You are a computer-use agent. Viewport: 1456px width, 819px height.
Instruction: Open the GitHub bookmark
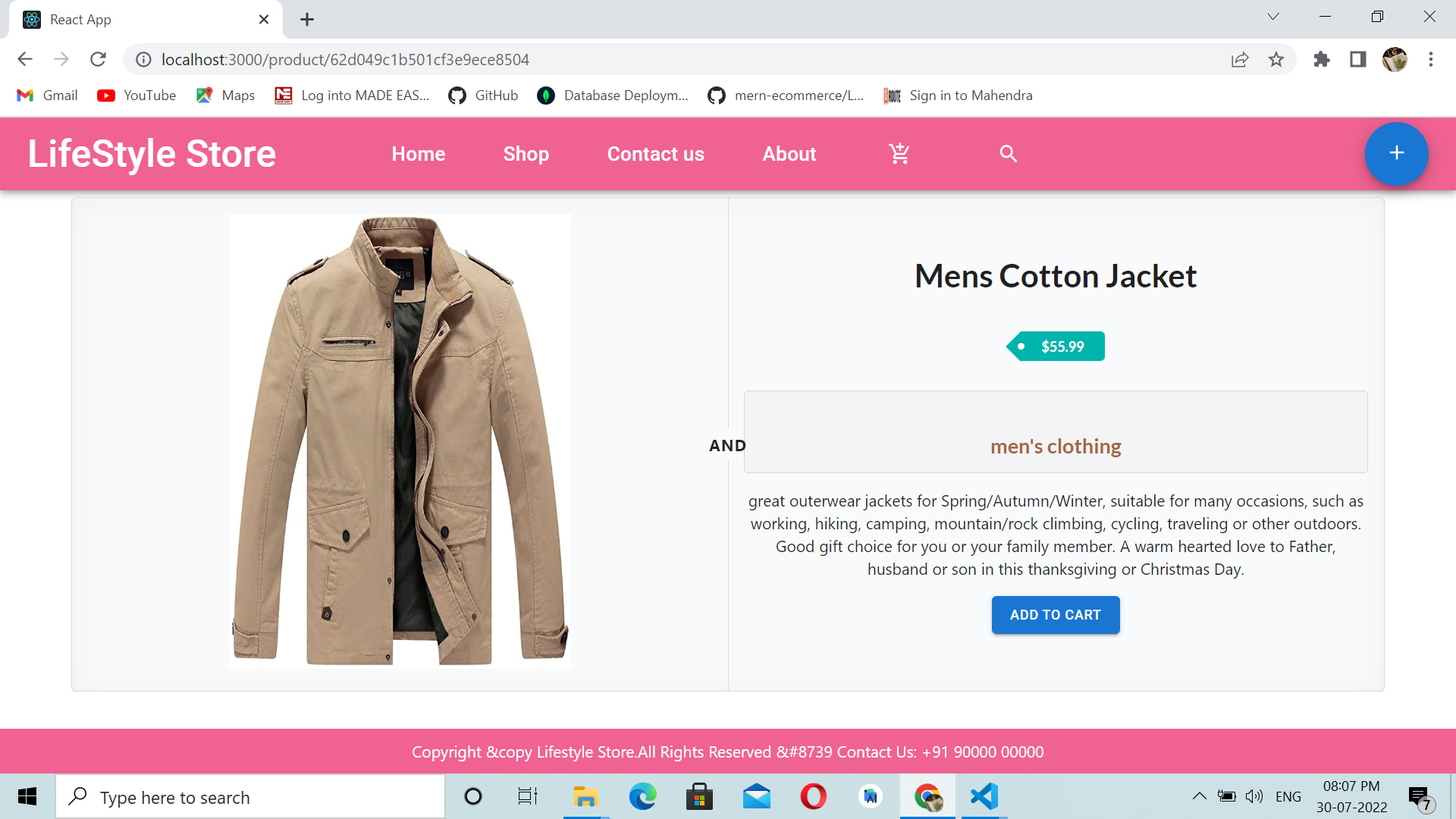[483, 96]
